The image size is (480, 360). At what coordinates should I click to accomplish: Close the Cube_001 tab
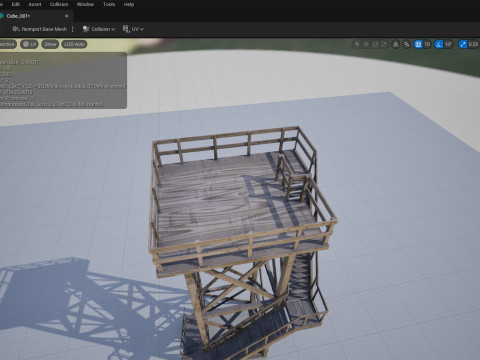point(66,16)
